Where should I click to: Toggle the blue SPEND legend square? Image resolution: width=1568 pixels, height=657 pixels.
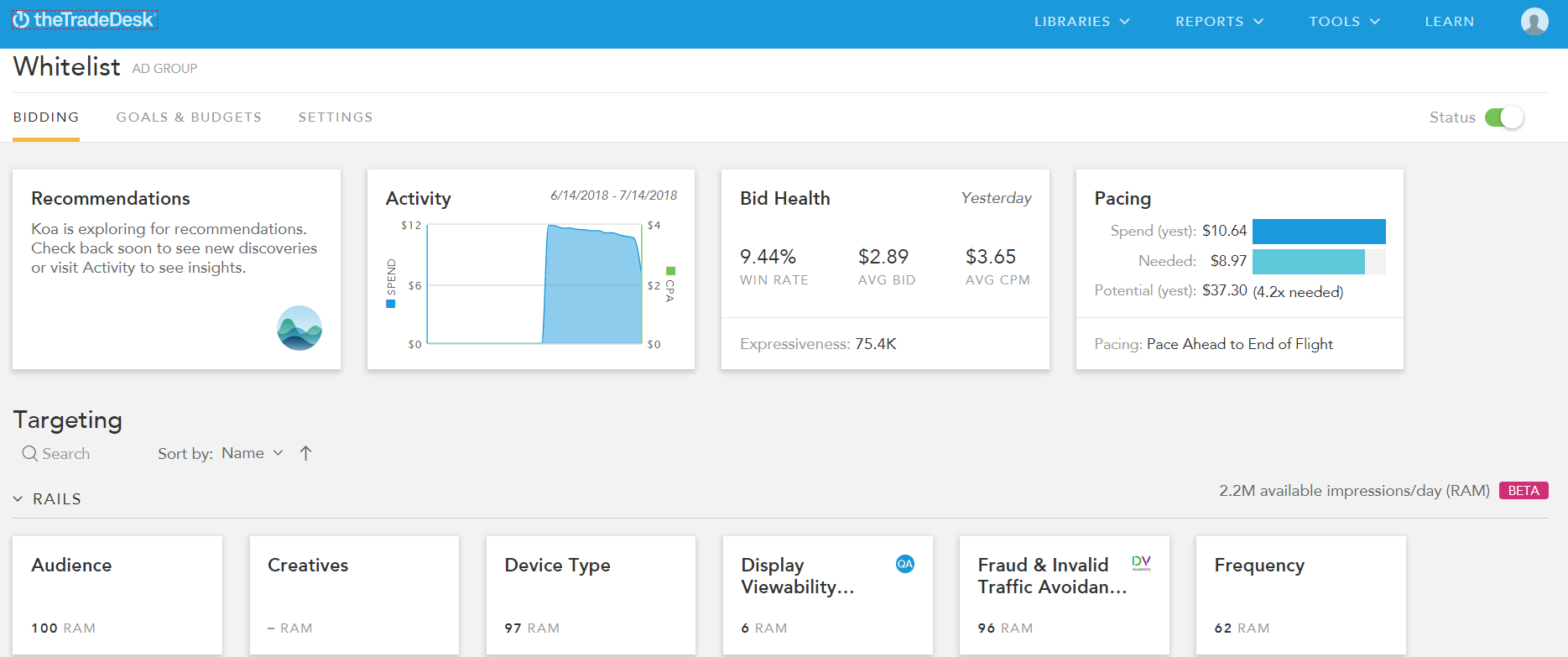(390, 304)
